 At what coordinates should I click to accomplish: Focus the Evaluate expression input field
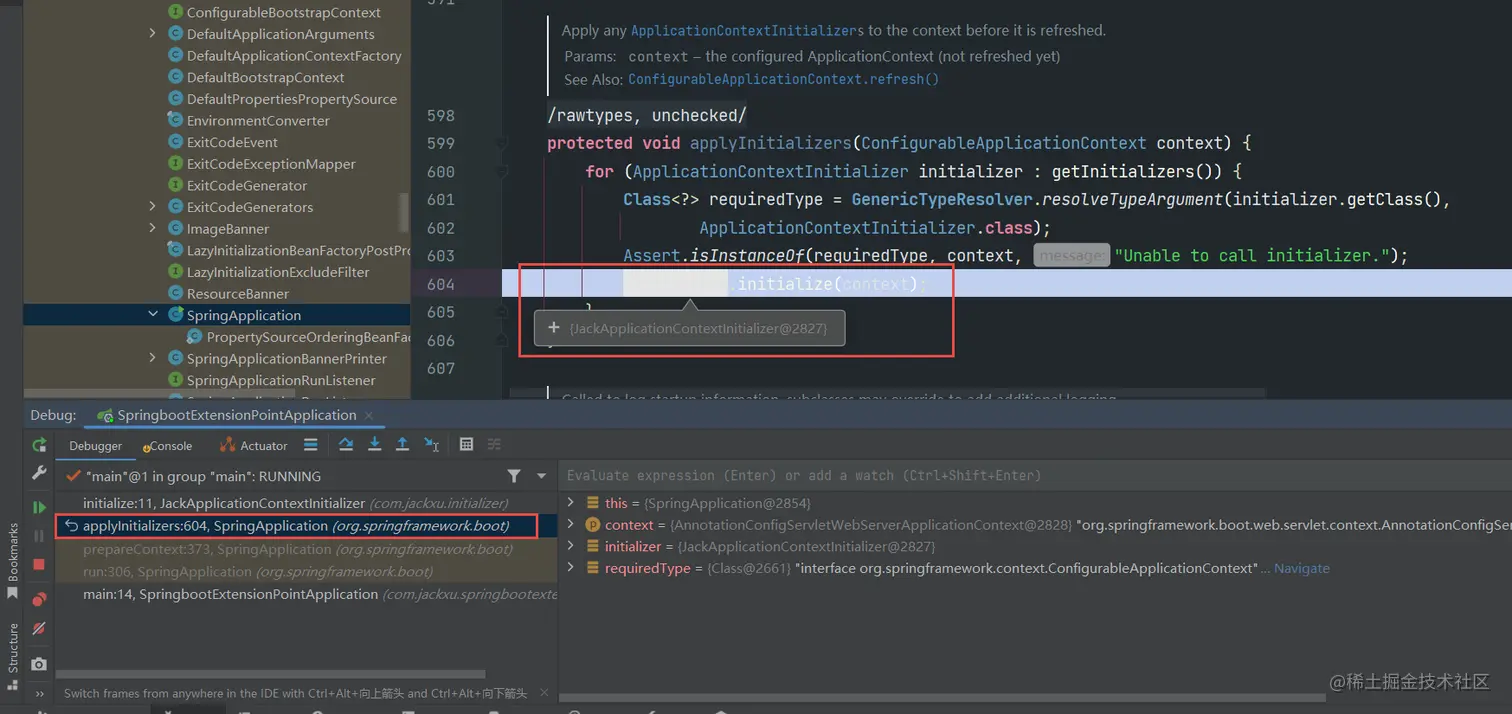tap(1035, 476)
